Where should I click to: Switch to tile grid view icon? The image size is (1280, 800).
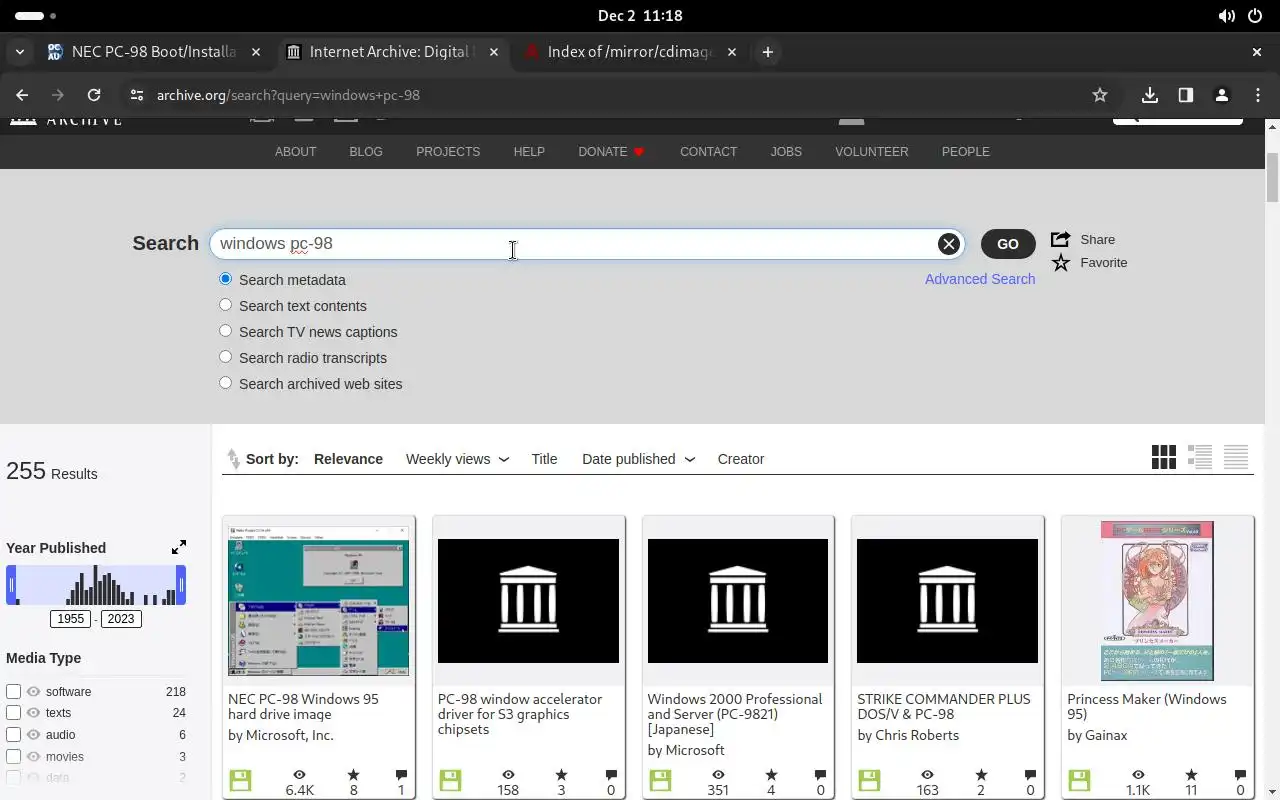pyautogui.click(x=1164, y=457)
